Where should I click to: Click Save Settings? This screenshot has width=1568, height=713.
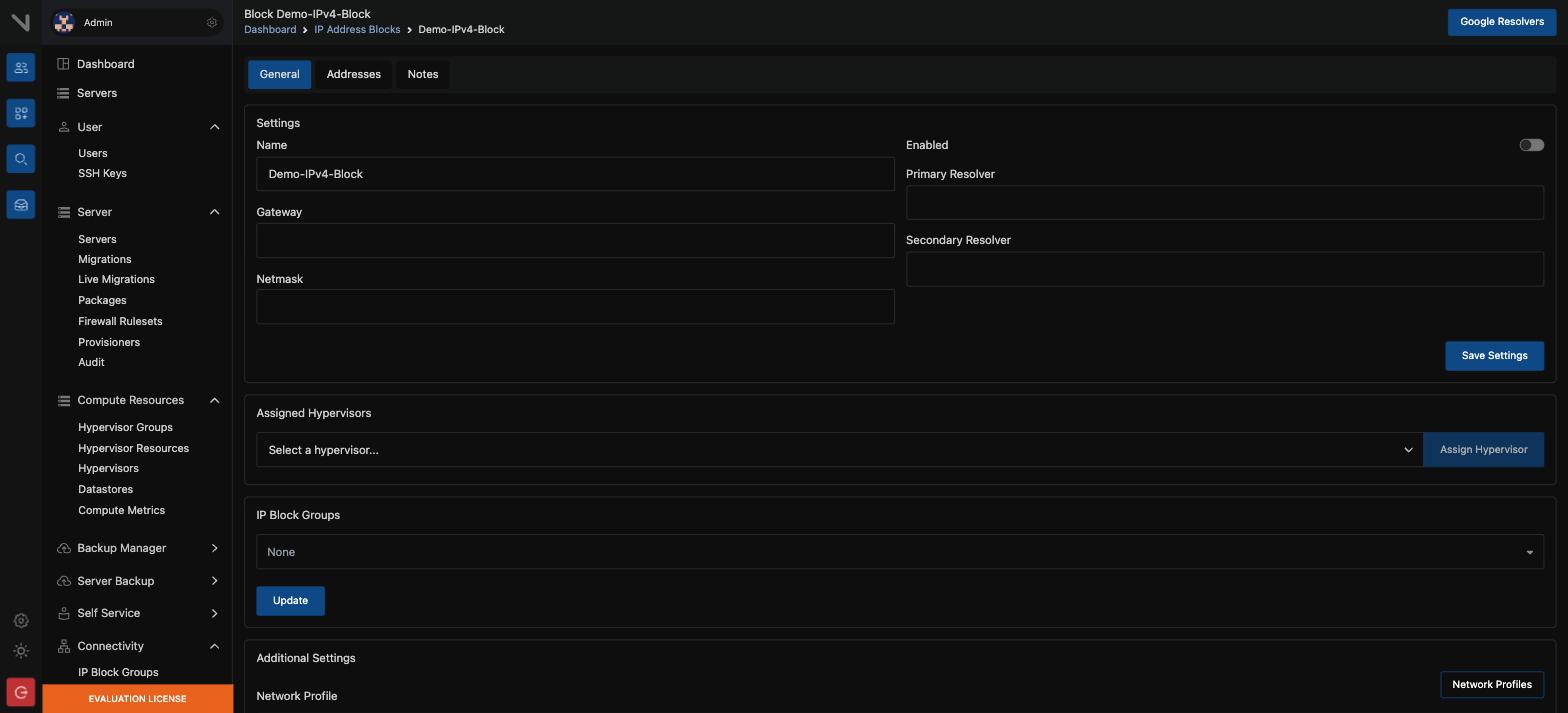1494,356
